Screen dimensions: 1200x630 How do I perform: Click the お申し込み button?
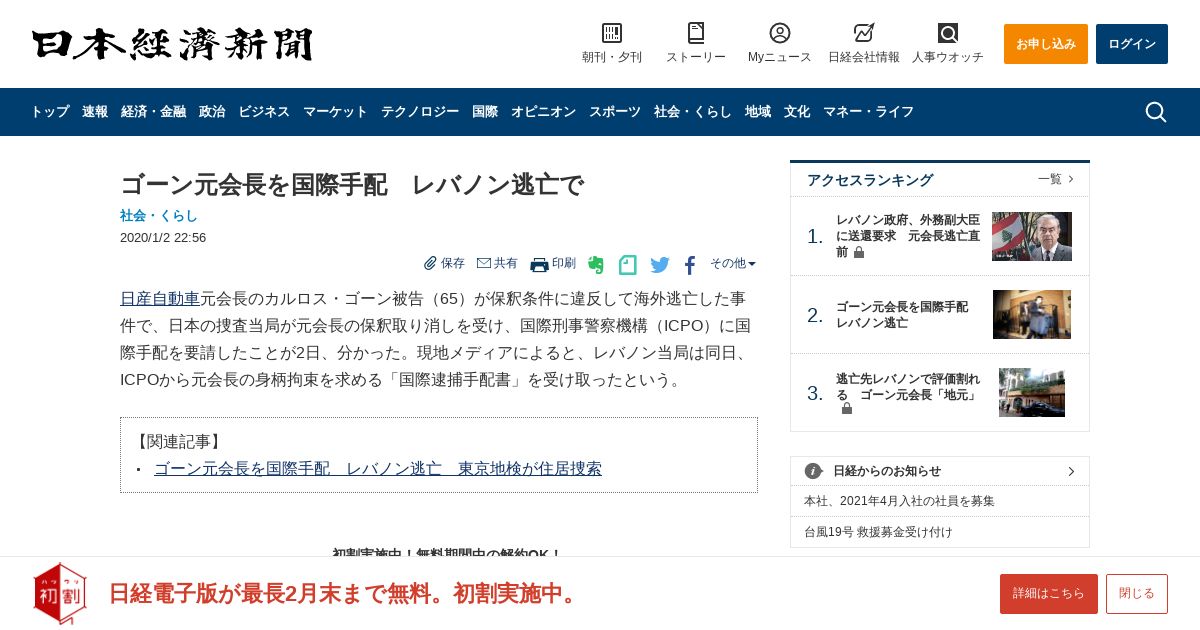[1046, 44]
